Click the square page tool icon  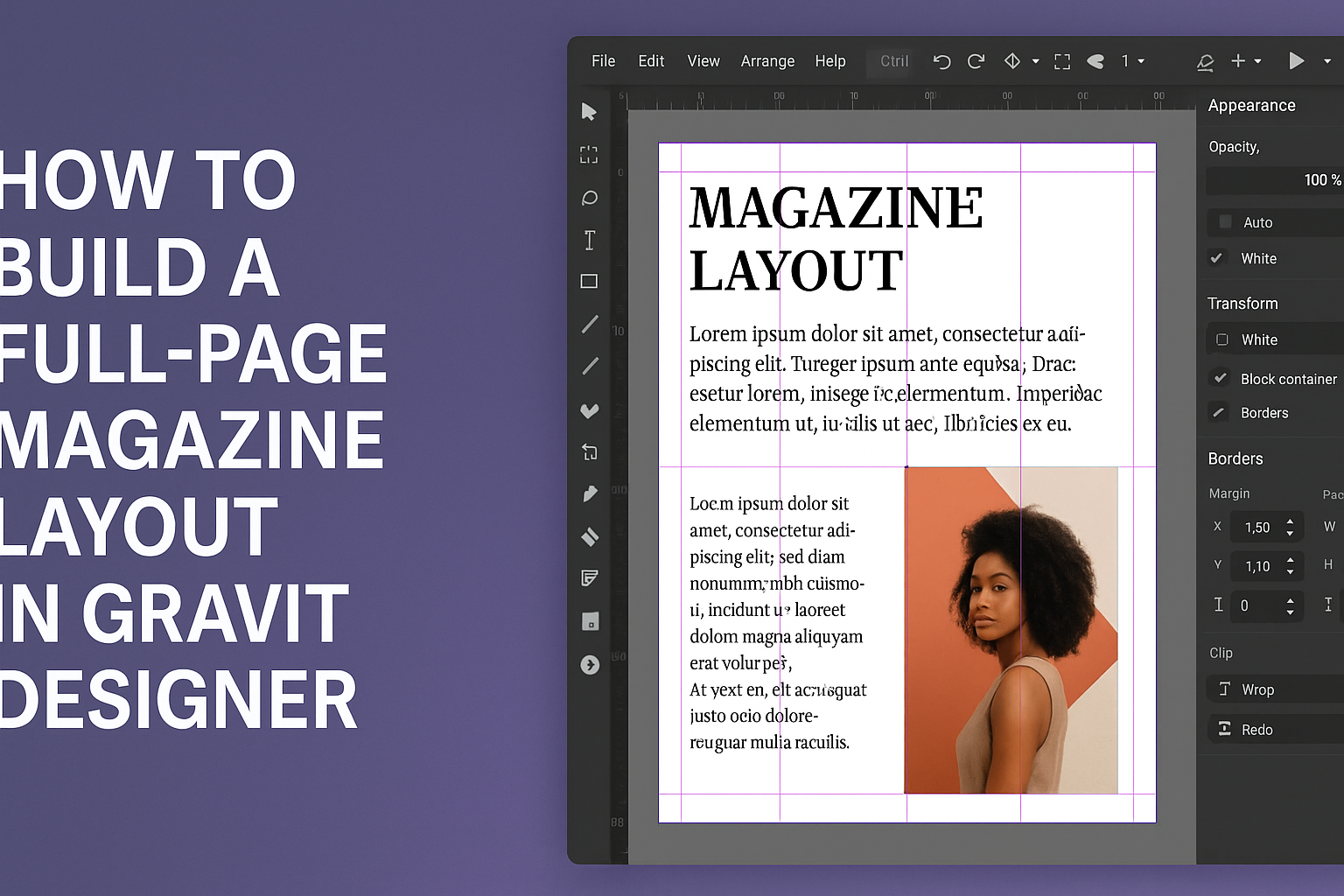[x=591, y=621]
